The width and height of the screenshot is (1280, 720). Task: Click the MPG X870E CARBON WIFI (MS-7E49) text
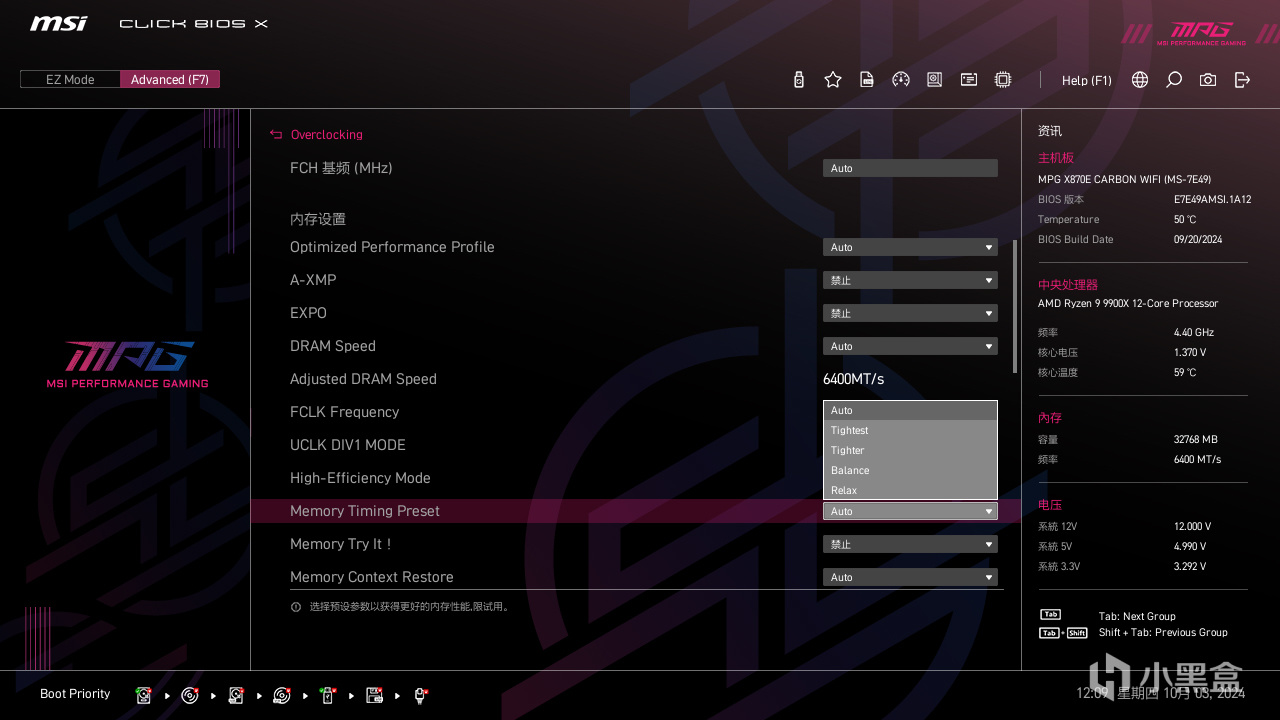(x=1124, y=179)
